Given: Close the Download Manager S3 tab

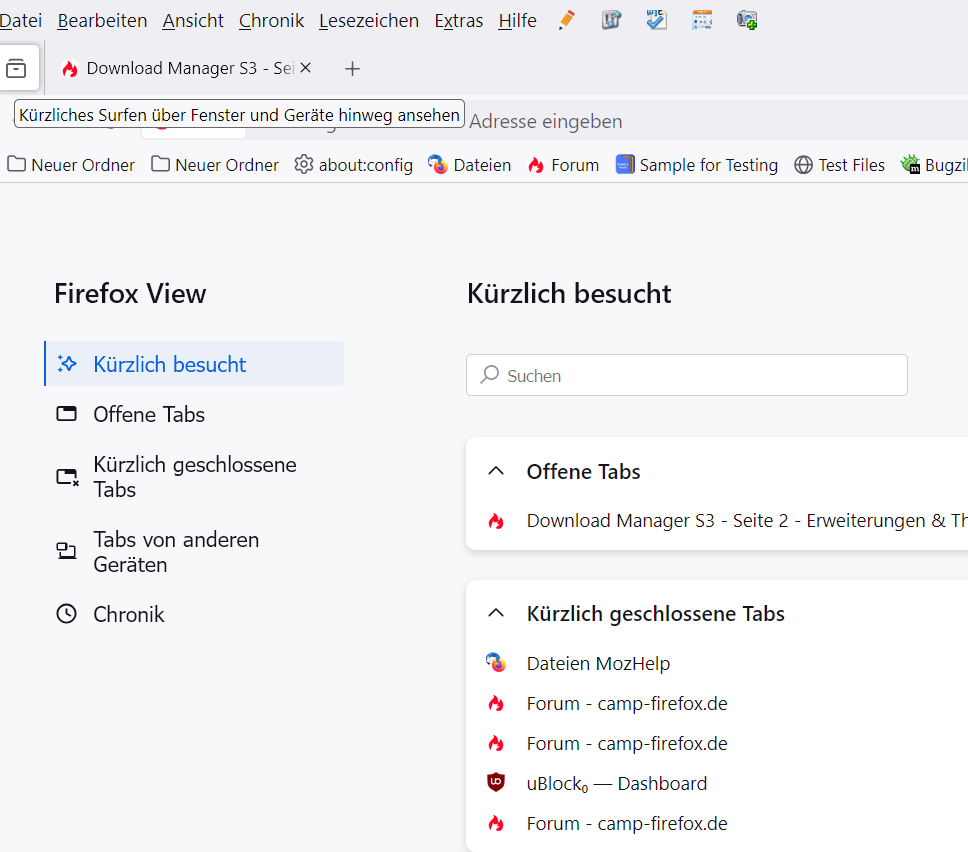Looking at the screenshot, I should click(x=306, y=68).
